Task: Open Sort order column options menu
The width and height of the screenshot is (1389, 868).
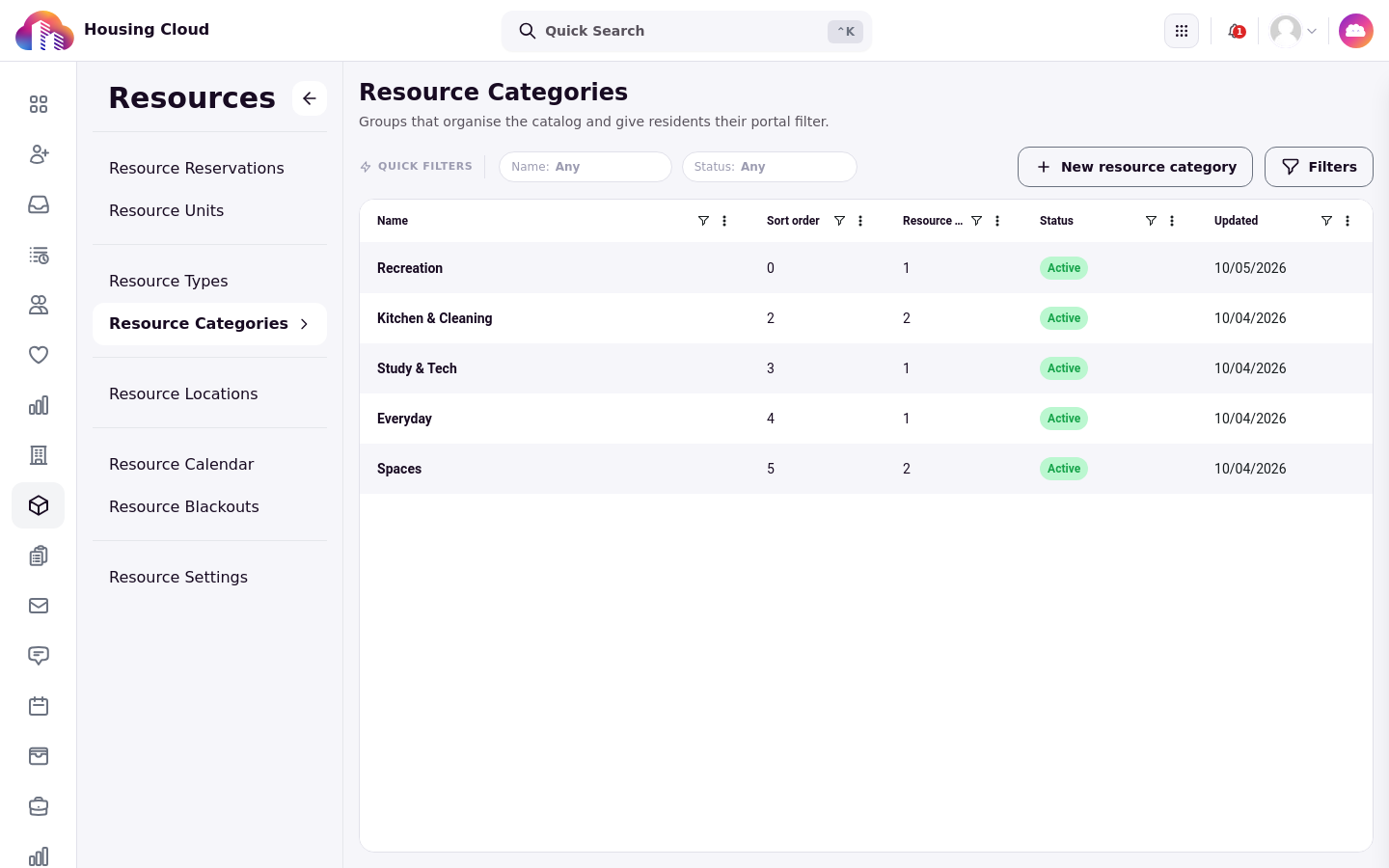Action: (x=860, y=221)
